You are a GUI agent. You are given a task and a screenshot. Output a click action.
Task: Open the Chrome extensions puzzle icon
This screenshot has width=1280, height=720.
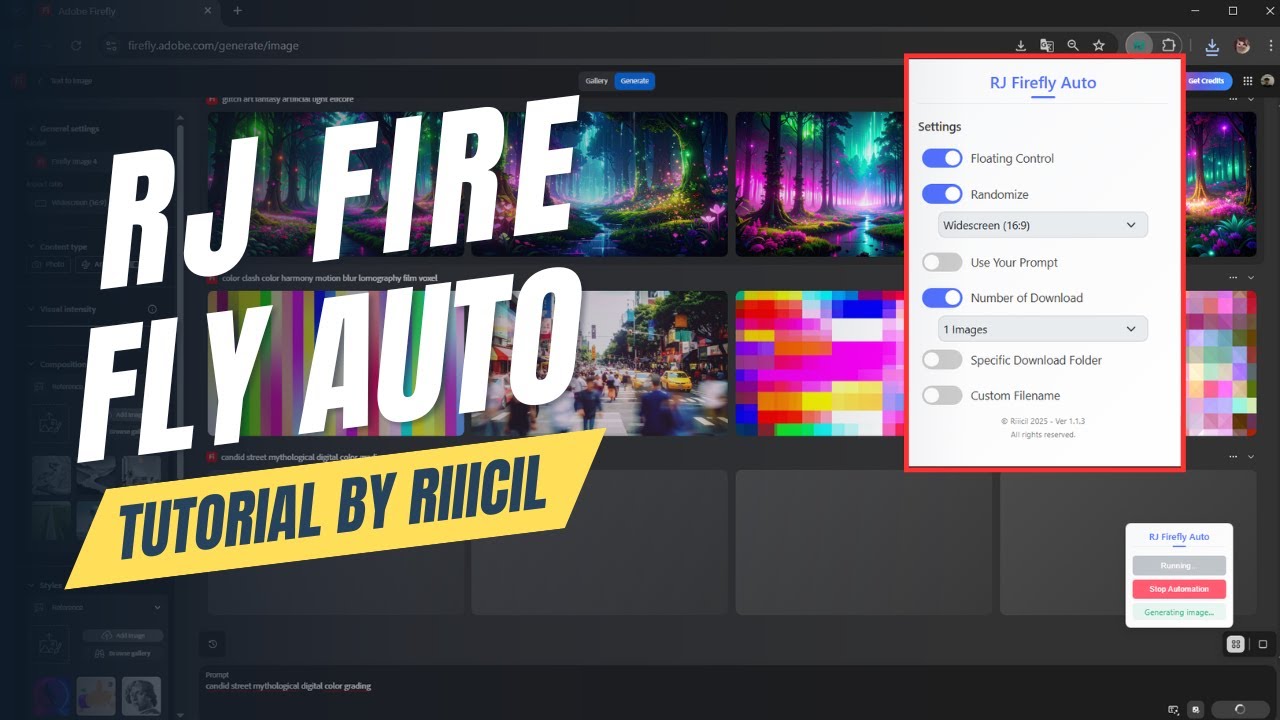[x=1168, y=45]
